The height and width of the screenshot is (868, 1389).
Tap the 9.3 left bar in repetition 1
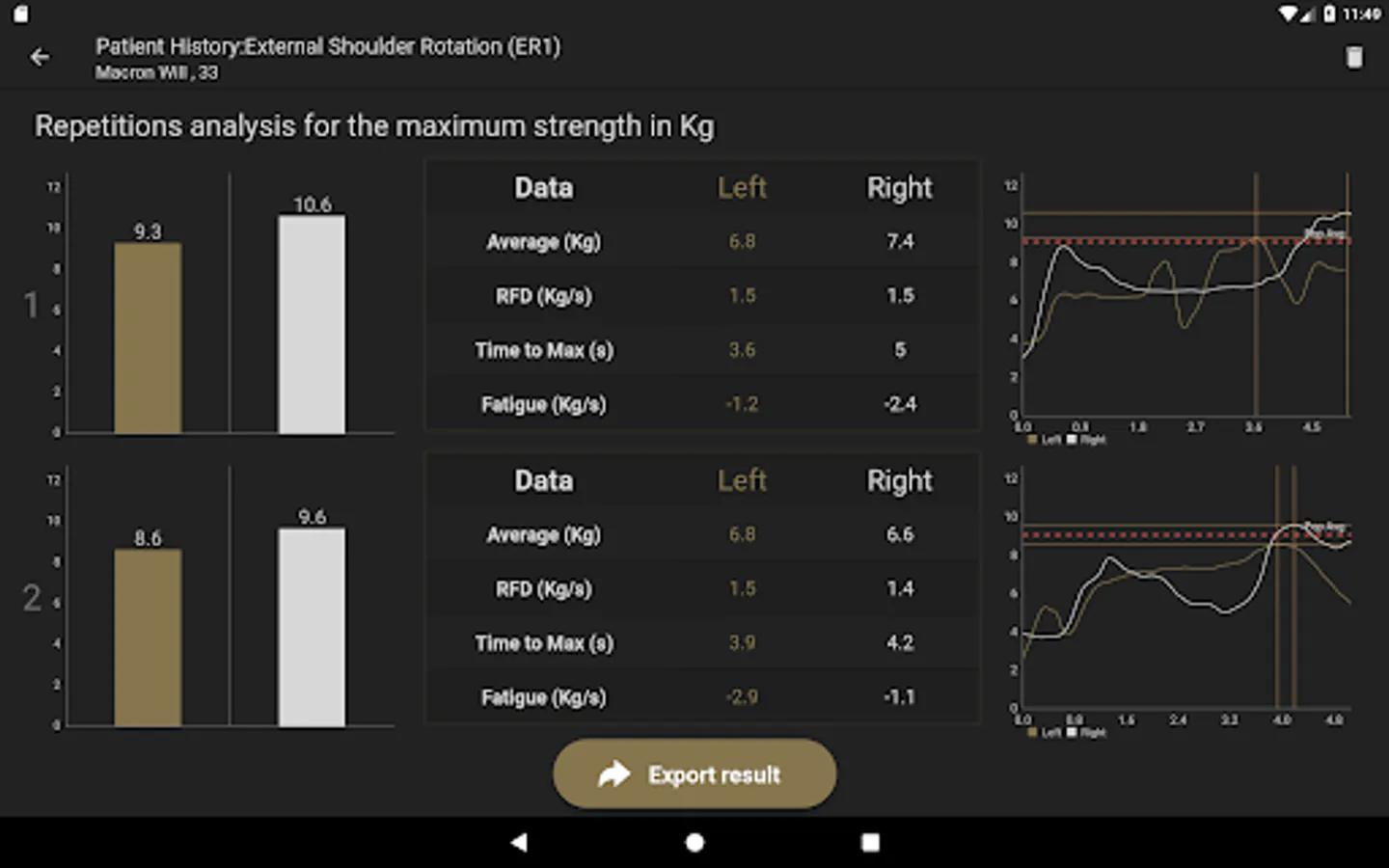[x=148, y=338]
